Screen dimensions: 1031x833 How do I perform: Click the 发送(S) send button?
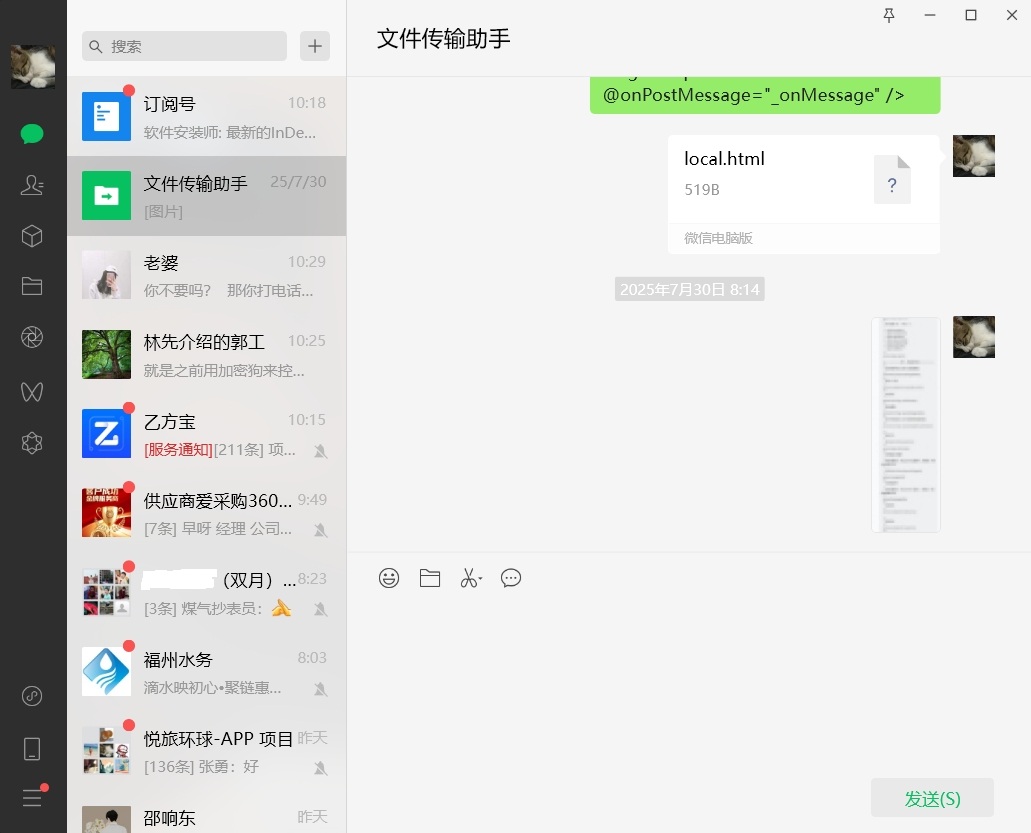point(932,798)
